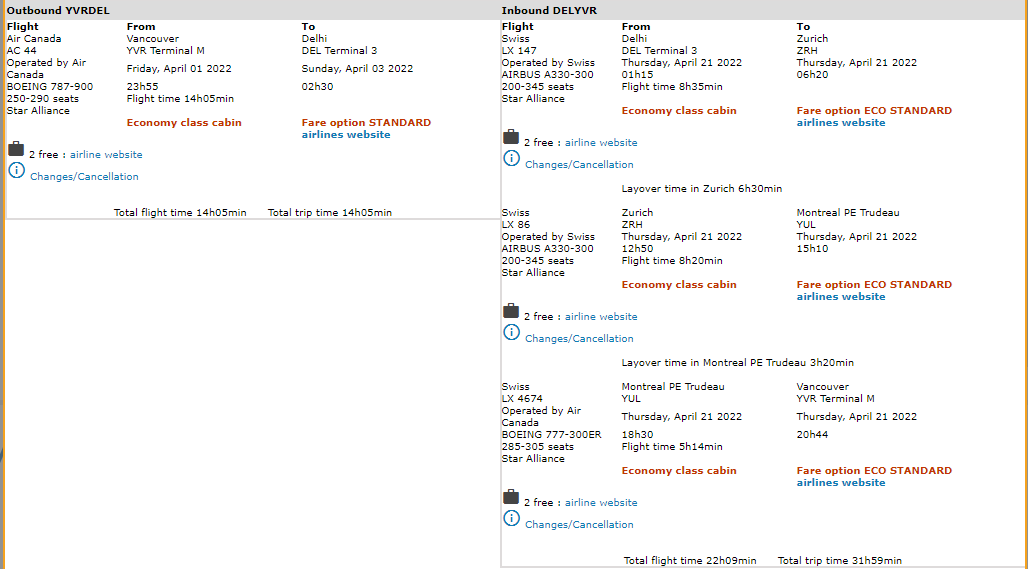
Task: Click the suitcase icon for Swiss flight LX 147
Action: 511,137
